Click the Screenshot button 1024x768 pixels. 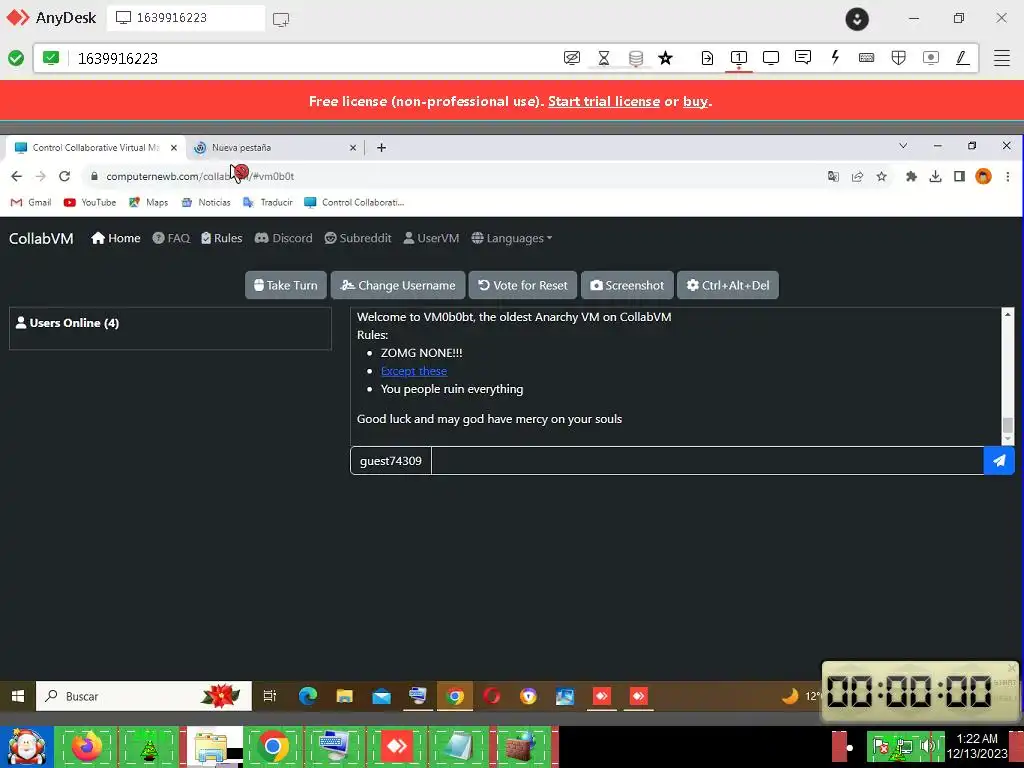627,285
